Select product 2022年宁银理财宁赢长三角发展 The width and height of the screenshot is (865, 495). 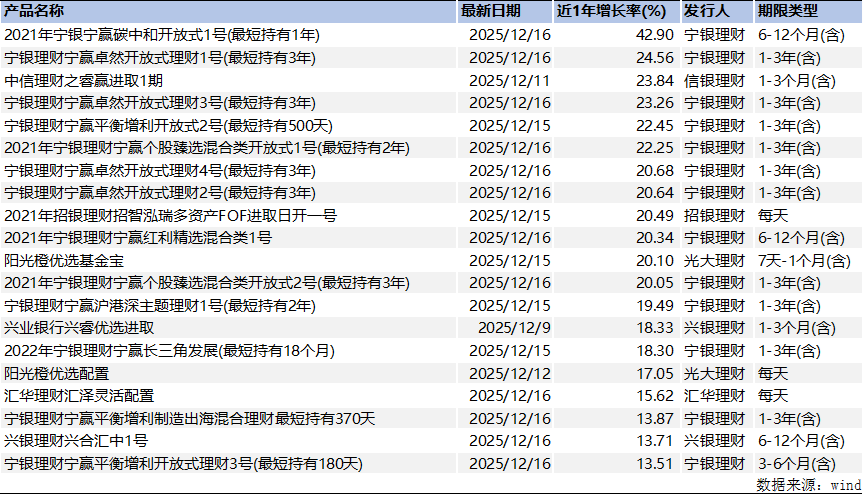coord(169,351)
